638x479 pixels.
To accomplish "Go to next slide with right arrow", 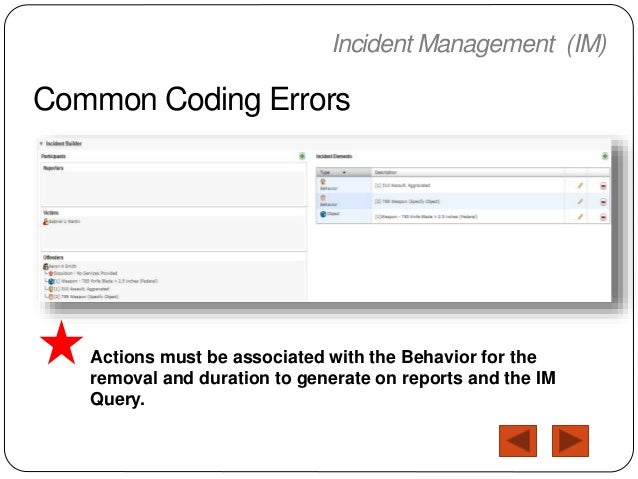I will pos(570,440).
